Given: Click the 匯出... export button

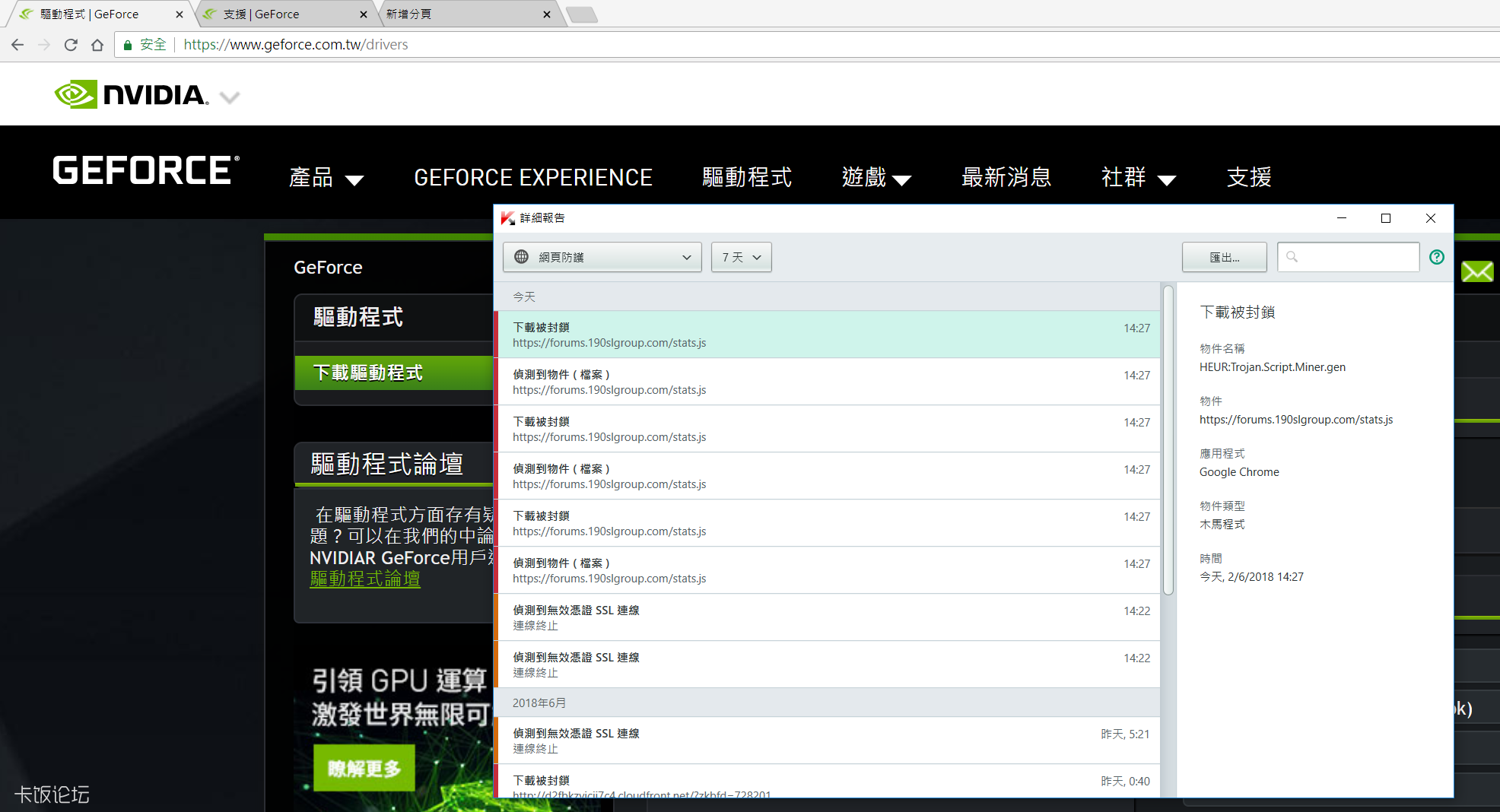Looking at the screenshot, I should click(x=1225, y=257).
